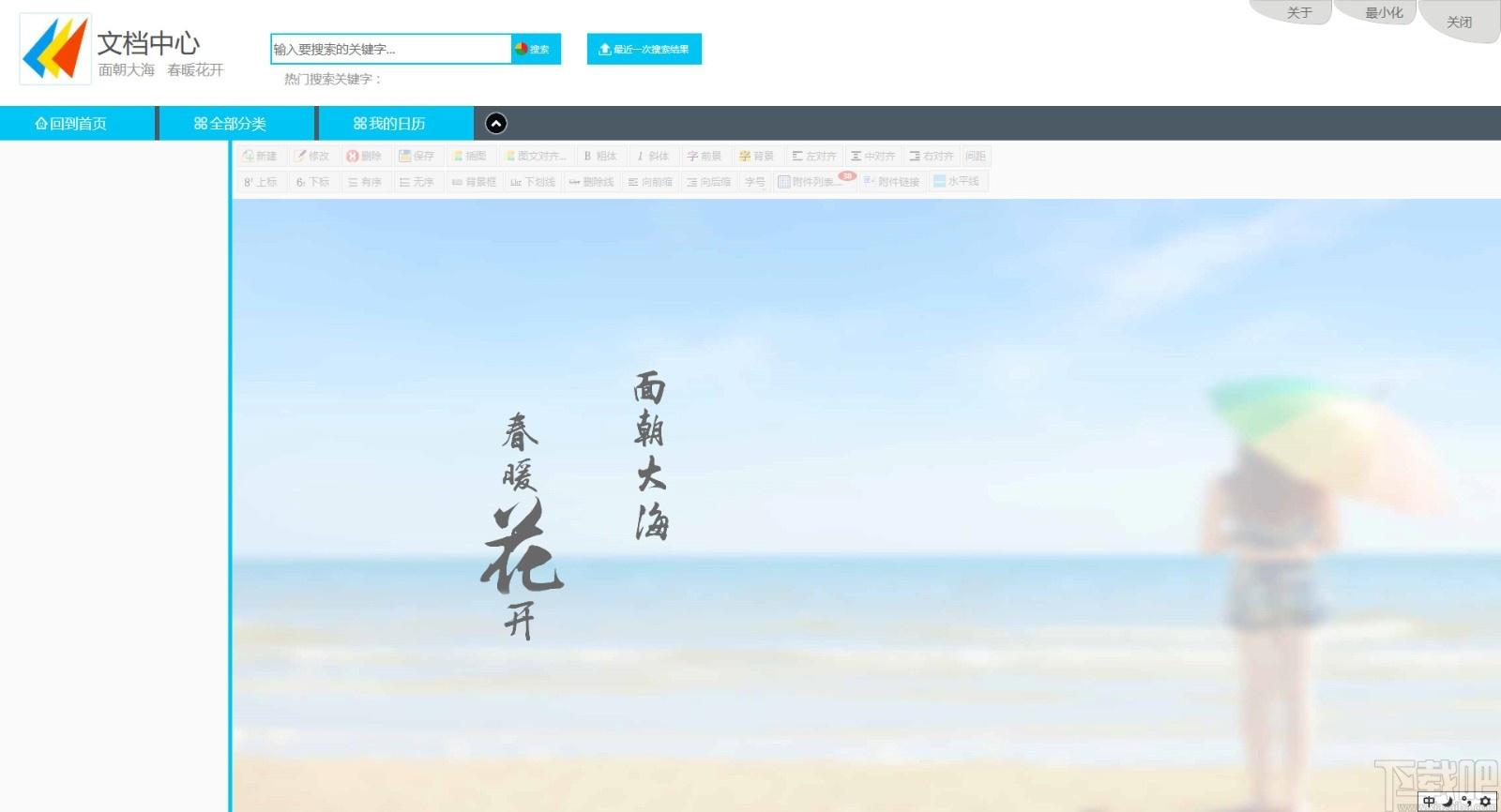1501x812 pixels.
Task: Open the 我的日历 my calendar tab
Action: [396, 123]
